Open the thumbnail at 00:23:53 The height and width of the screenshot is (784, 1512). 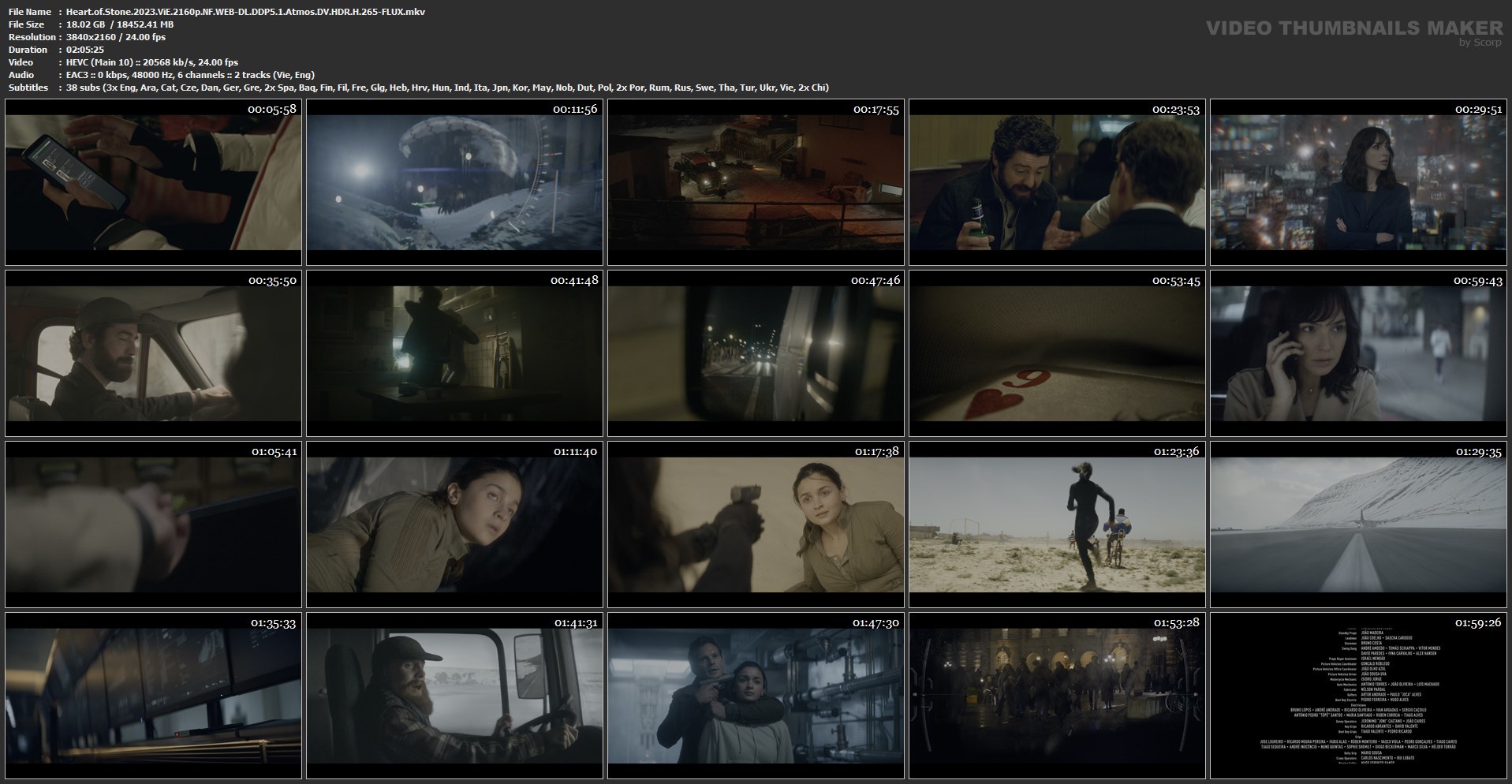[x=1057, y=182]
